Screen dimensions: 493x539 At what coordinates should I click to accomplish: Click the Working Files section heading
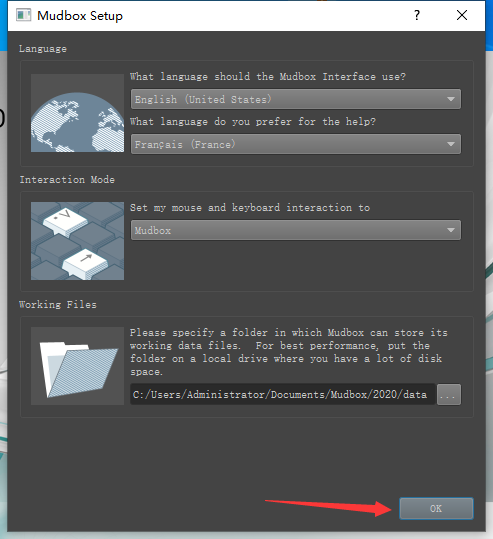[58, 305]
